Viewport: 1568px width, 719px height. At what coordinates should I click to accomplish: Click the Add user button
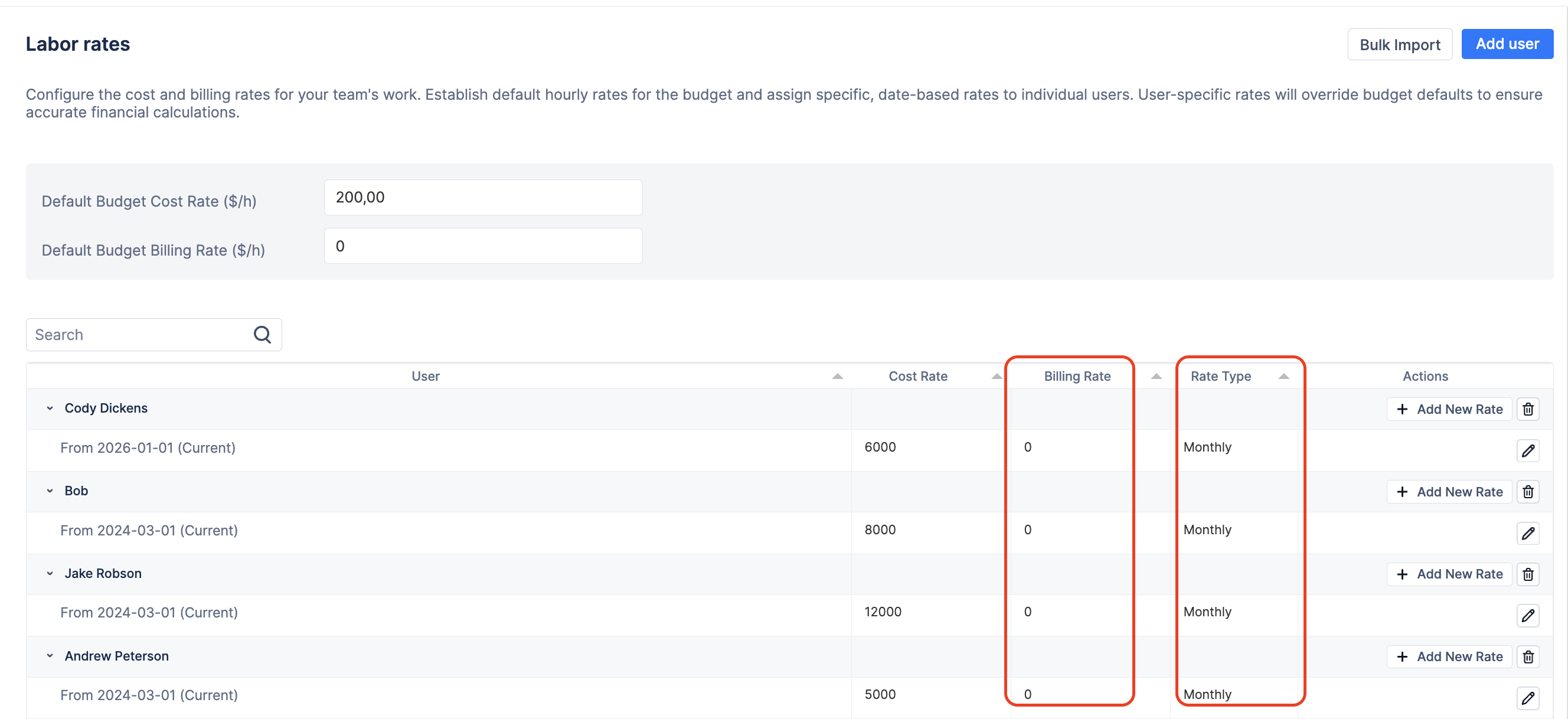1507,43
